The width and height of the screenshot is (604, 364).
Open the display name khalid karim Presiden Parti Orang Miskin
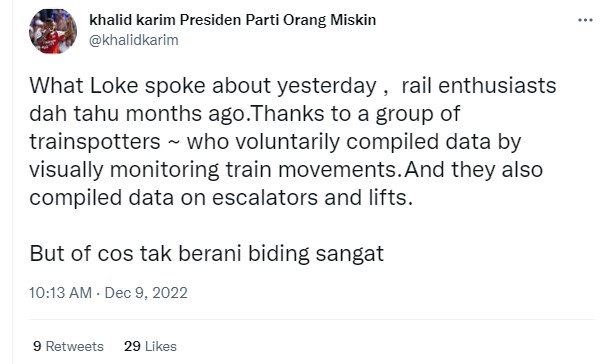[x=232, y=20]
